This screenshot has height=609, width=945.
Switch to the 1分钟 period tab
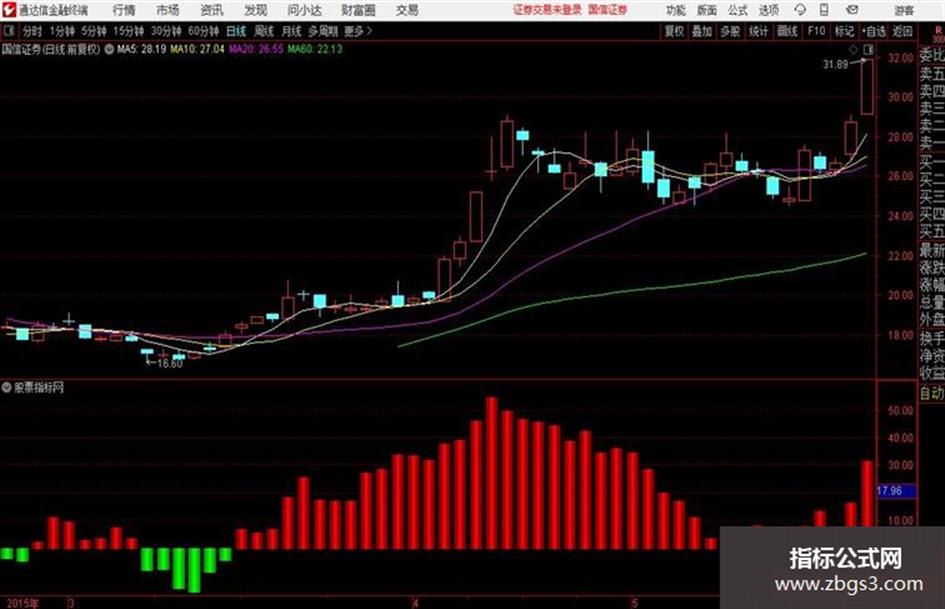tap(62, 31)
